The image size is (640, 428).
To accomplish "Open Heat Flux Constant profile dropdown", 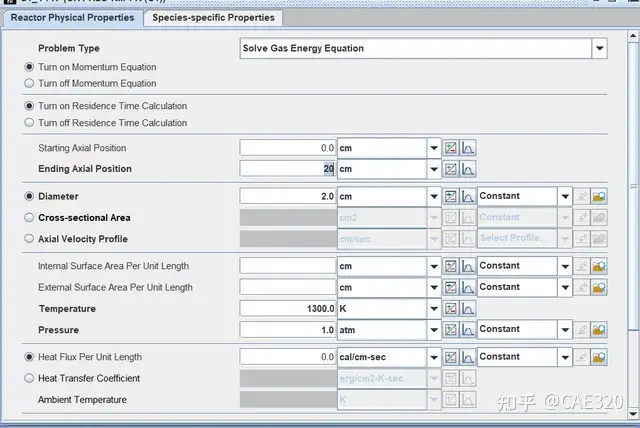I will (x=565, y=357).
